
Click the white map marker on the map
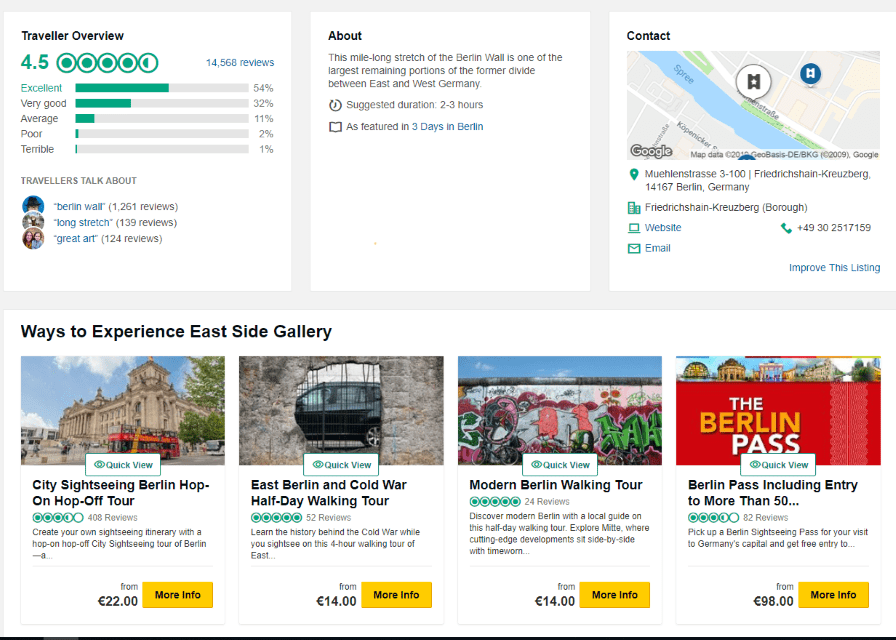tap(754, 81)
